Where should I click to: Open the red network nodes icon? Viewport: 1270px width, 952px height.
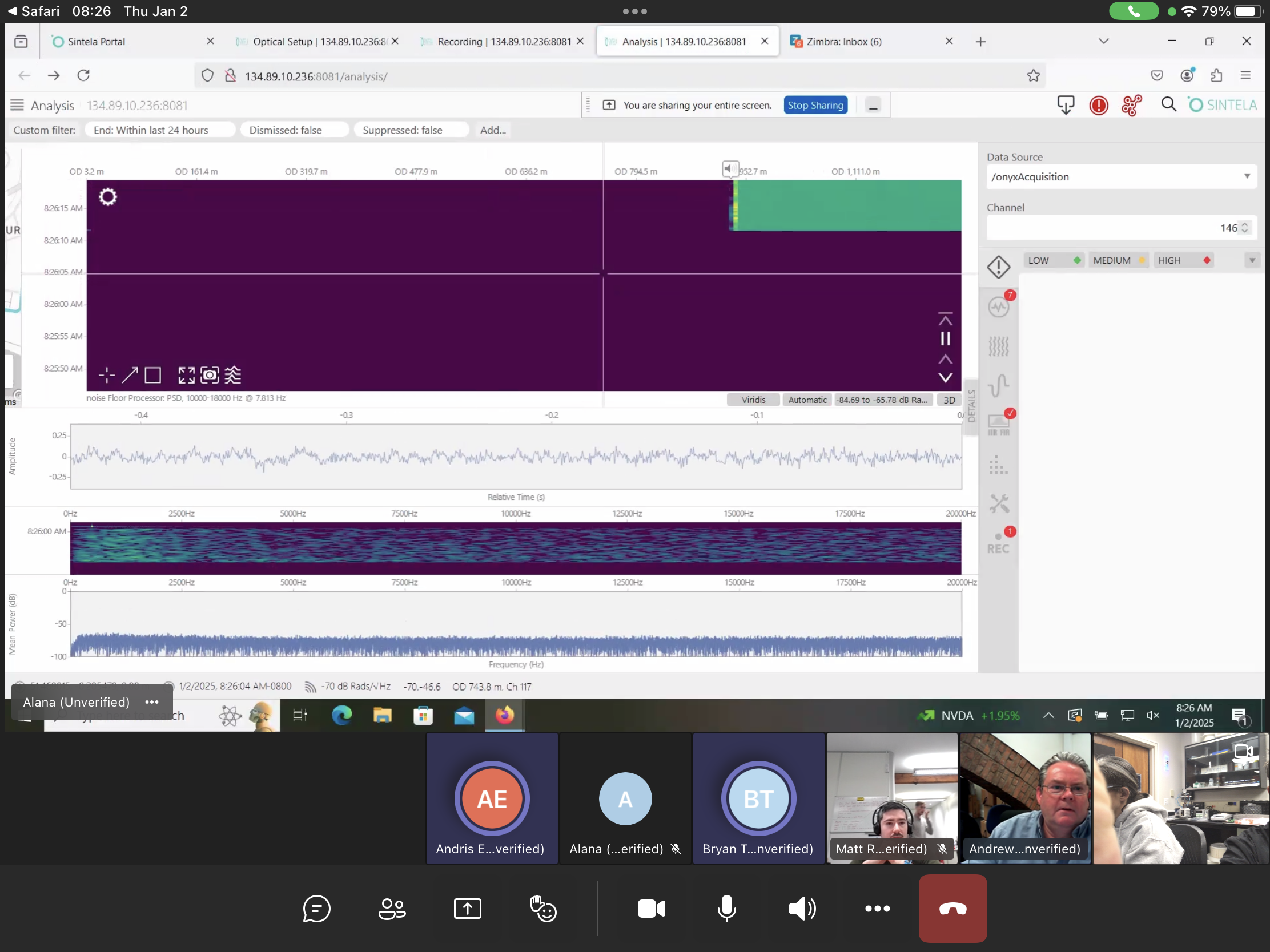(x=1132, y=106)
